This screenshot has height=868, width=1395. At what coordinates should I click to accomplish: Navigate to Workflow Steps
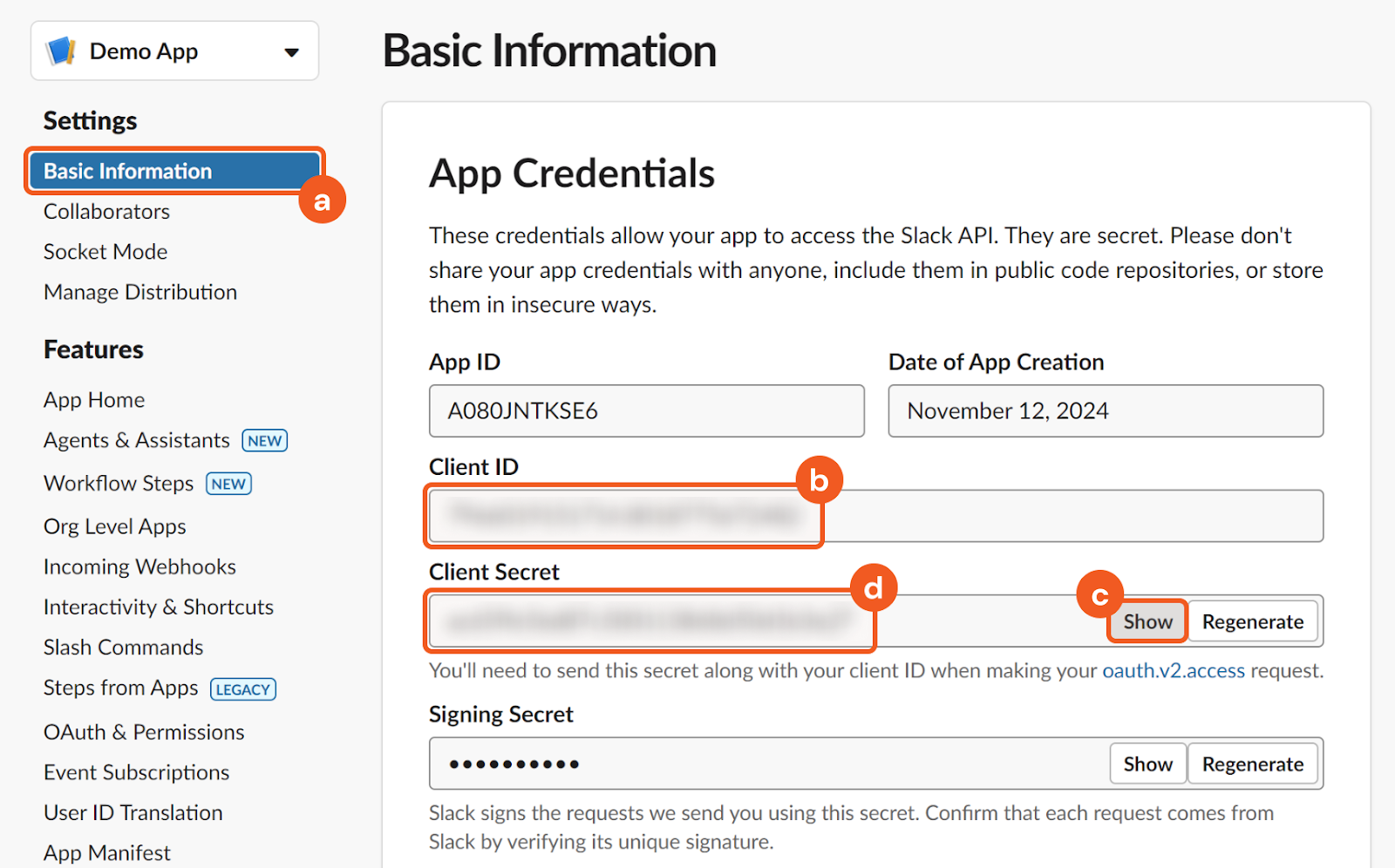[119, 484]
